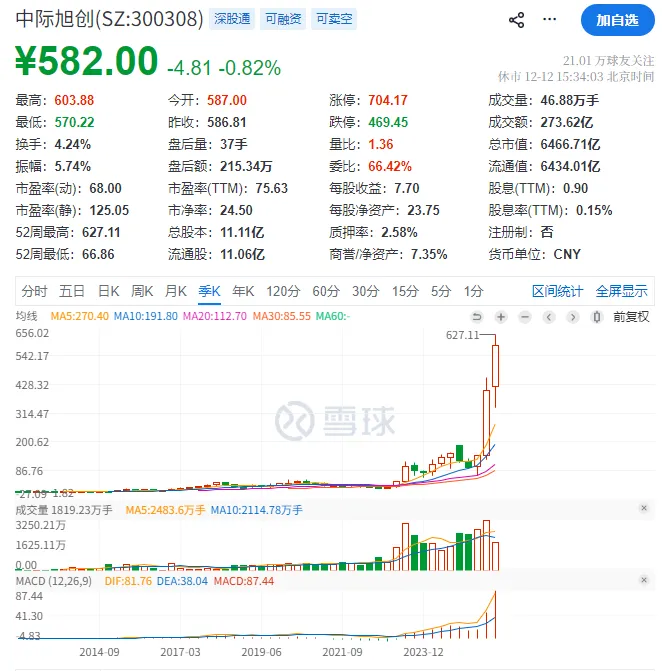Image resolution: width=662 pixels, height=671 pixels.
Task: Click the MA5:270.40 indicator value
Action: pos(80,316)
